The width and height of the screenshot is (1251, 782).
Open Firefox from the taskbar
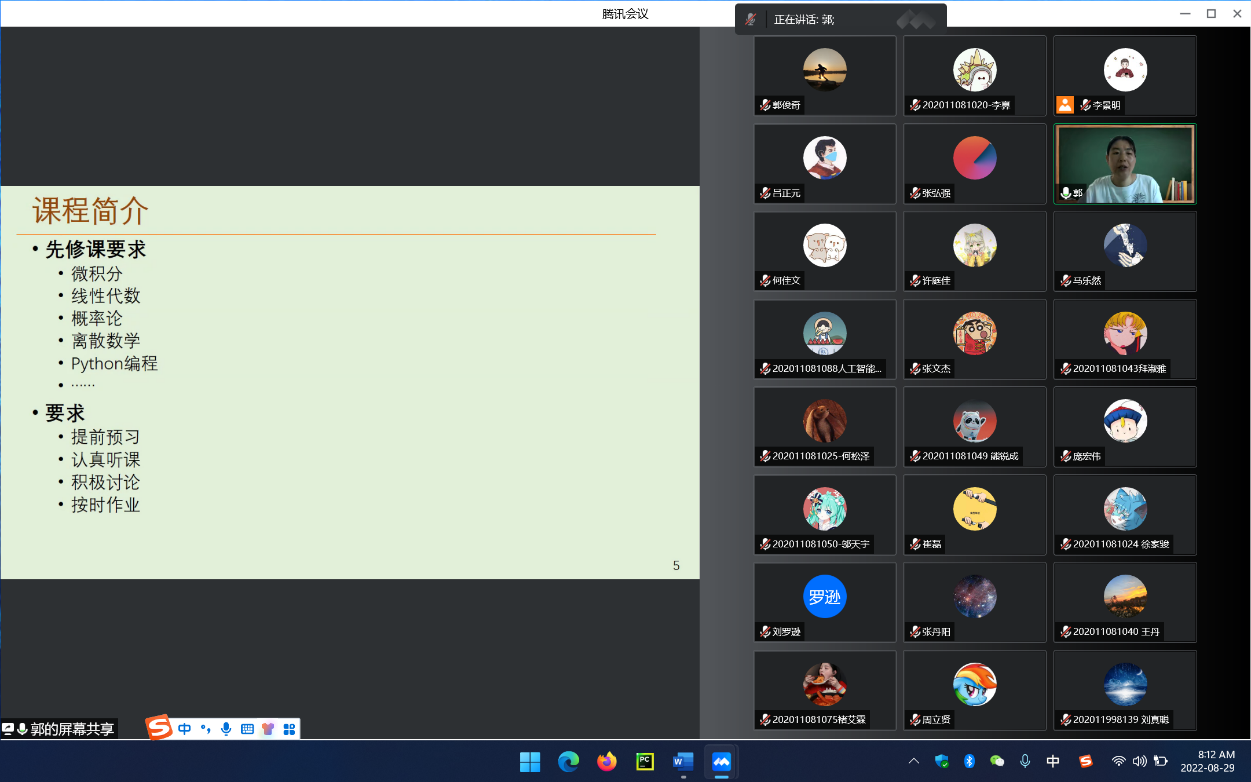pos(607,762)
